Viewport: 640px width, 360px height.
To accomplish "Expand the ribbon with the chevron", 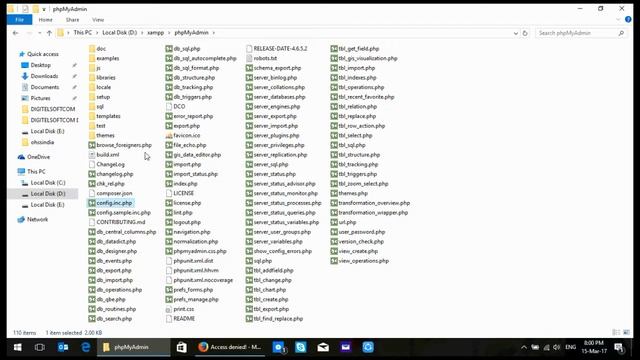I will pyautogui.click(x=618, y=20).
